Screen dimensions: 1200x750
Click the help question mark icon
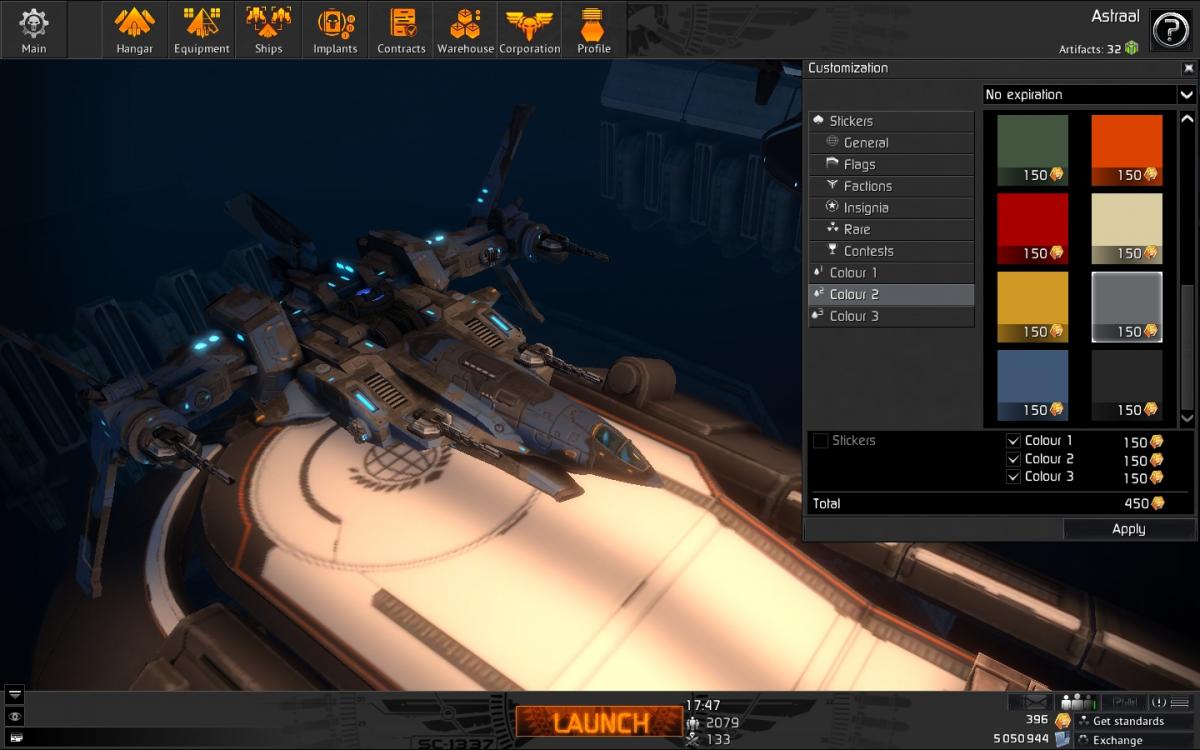(1170, 30)
